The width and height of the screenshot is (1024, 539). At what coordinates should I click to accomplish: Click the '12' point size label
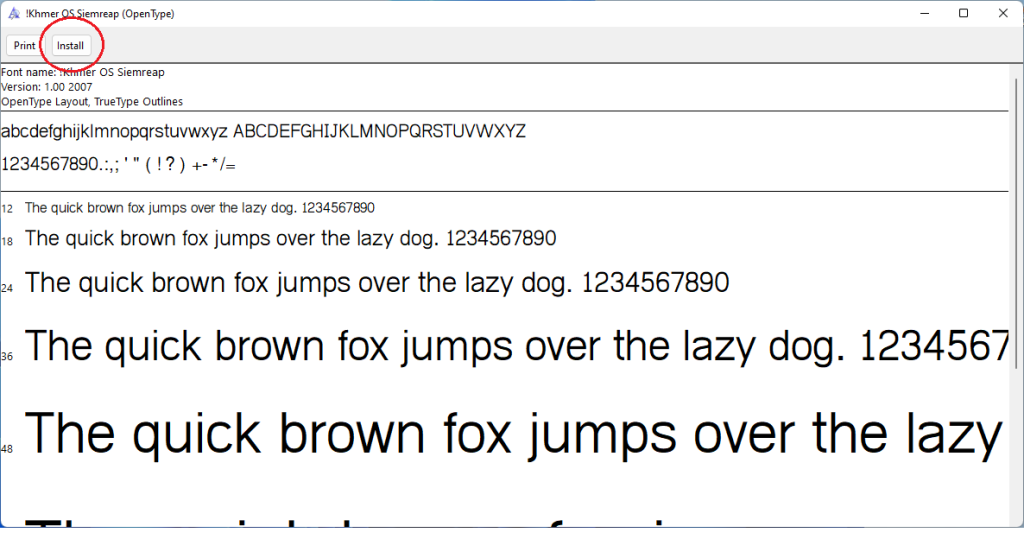[7, 209]
